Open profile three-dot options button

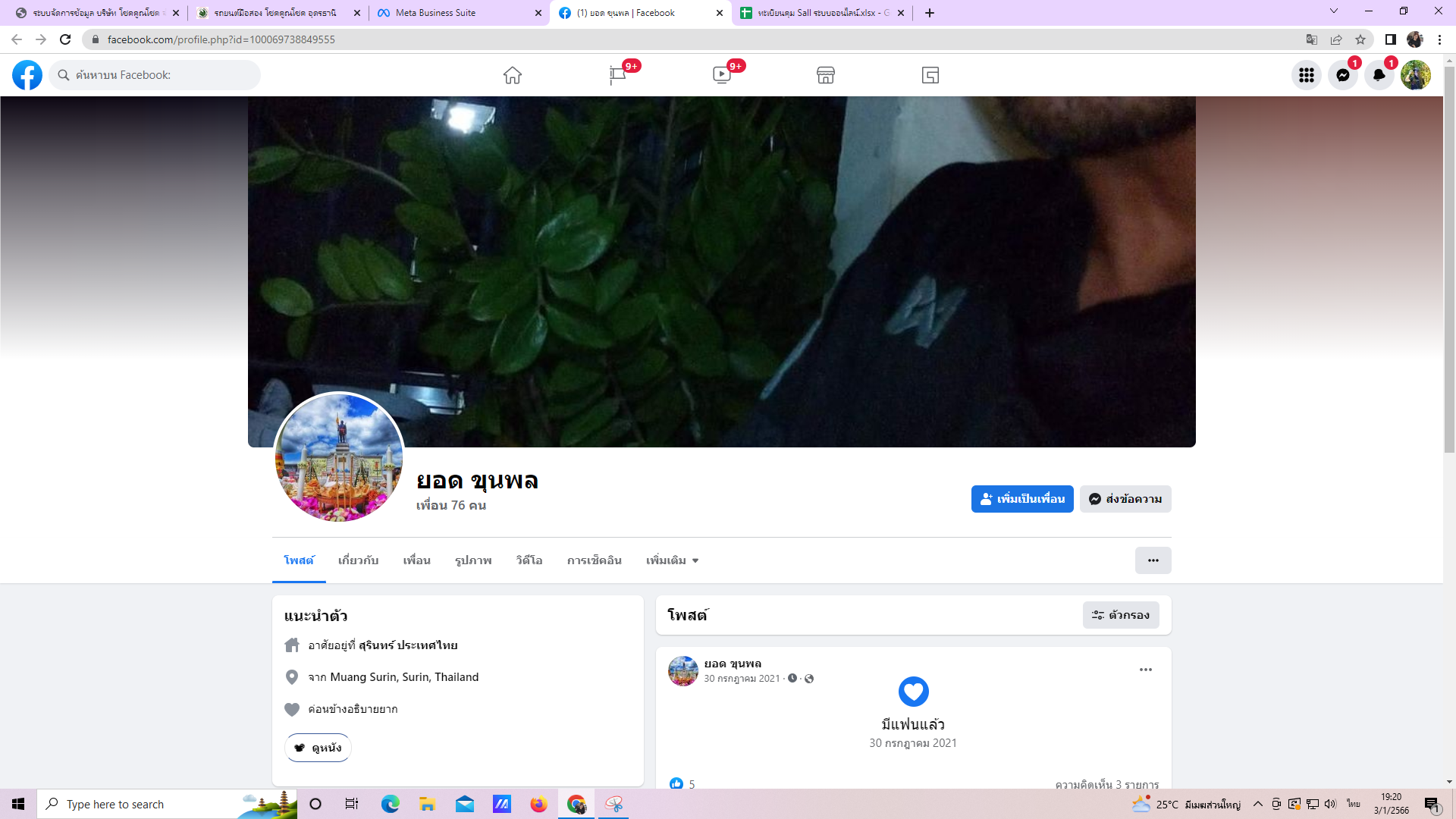1153,560
